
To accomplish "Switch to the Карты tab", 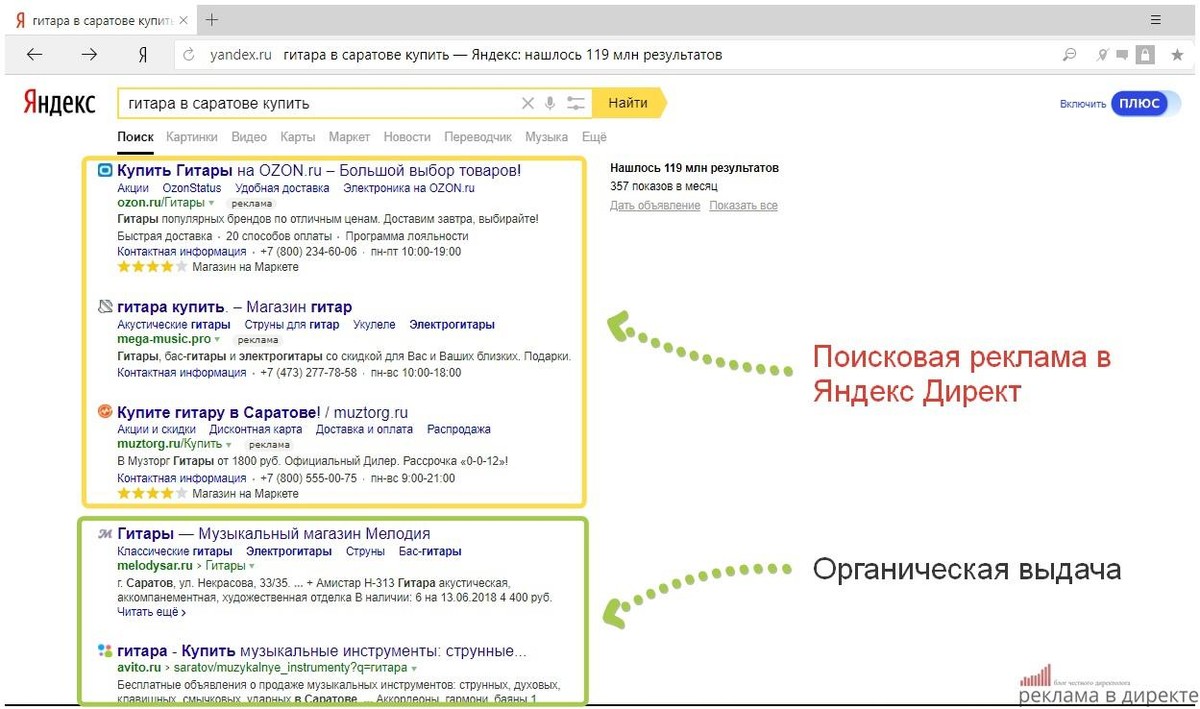I will 298,137.
